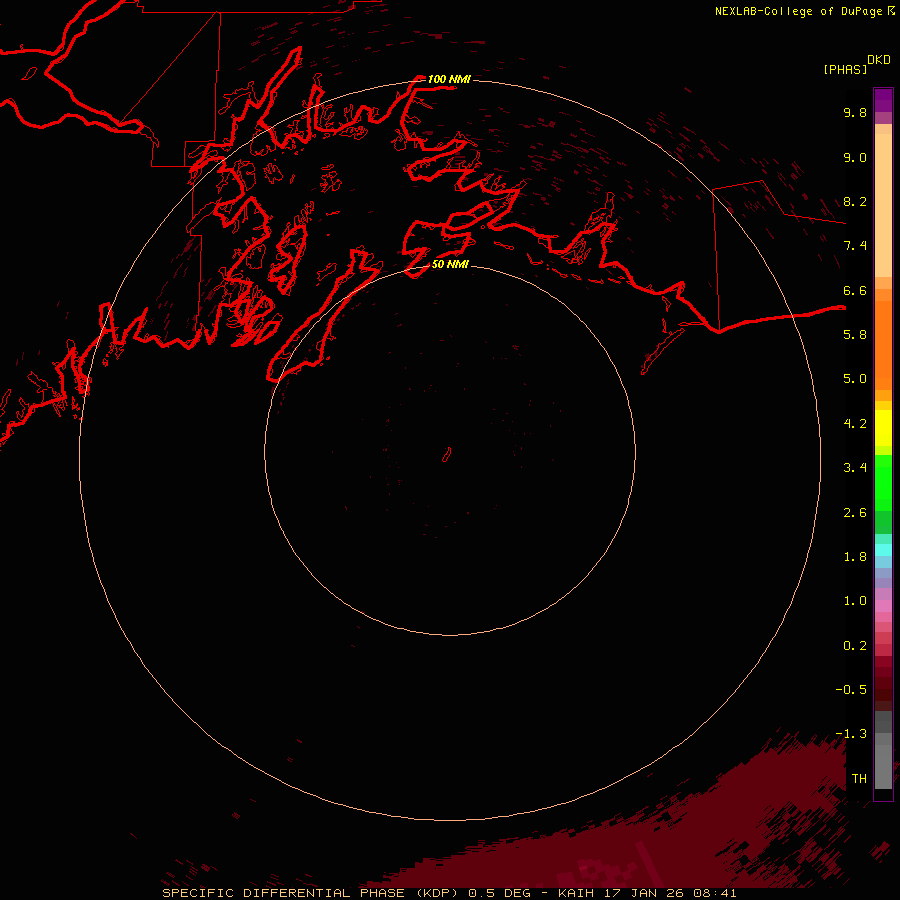The height and width of the screenshot is (900, 900).
Task: Click the "KAIH" radar station identifier
Action: pos(576,893)
